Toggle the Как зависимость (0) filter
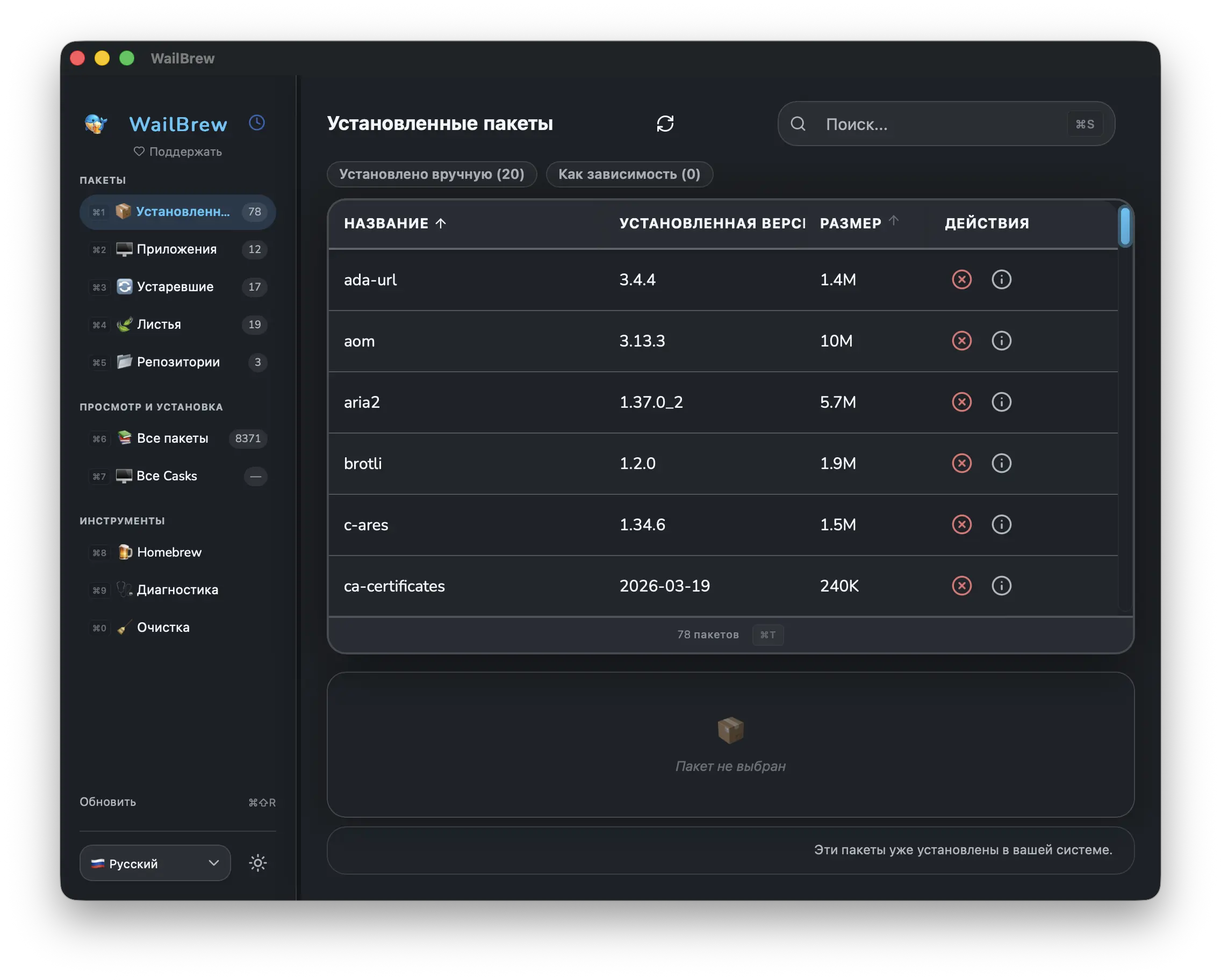Viewport: 1221px width, 980px height. click(x=629, y=174)
